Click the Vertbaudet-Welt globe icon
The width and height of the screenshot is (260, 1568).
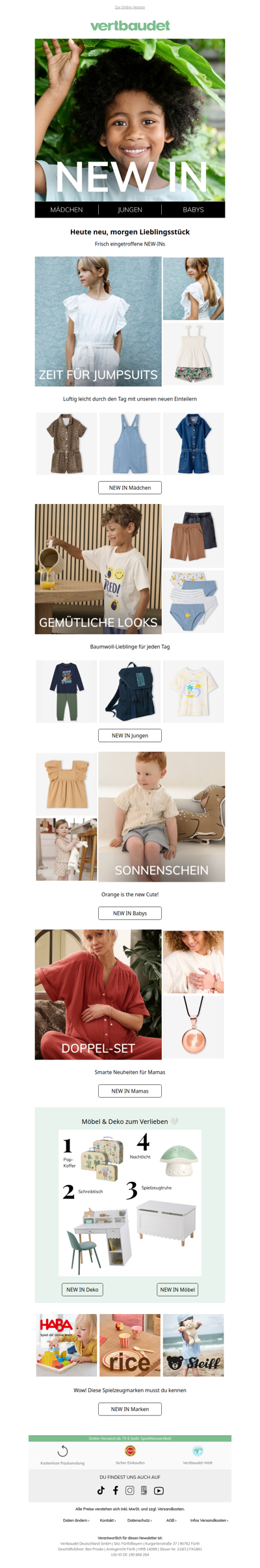pyautogui.click(x=198, y=1450)
